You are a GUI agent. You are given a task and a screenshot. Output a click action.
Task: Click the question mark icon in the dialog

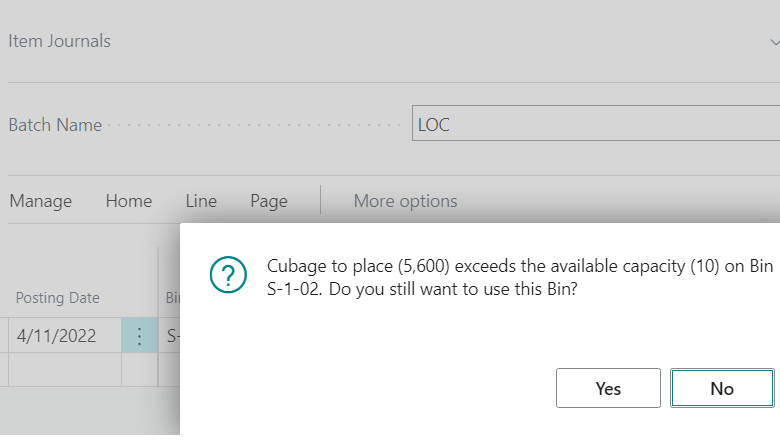pos(228,274)
